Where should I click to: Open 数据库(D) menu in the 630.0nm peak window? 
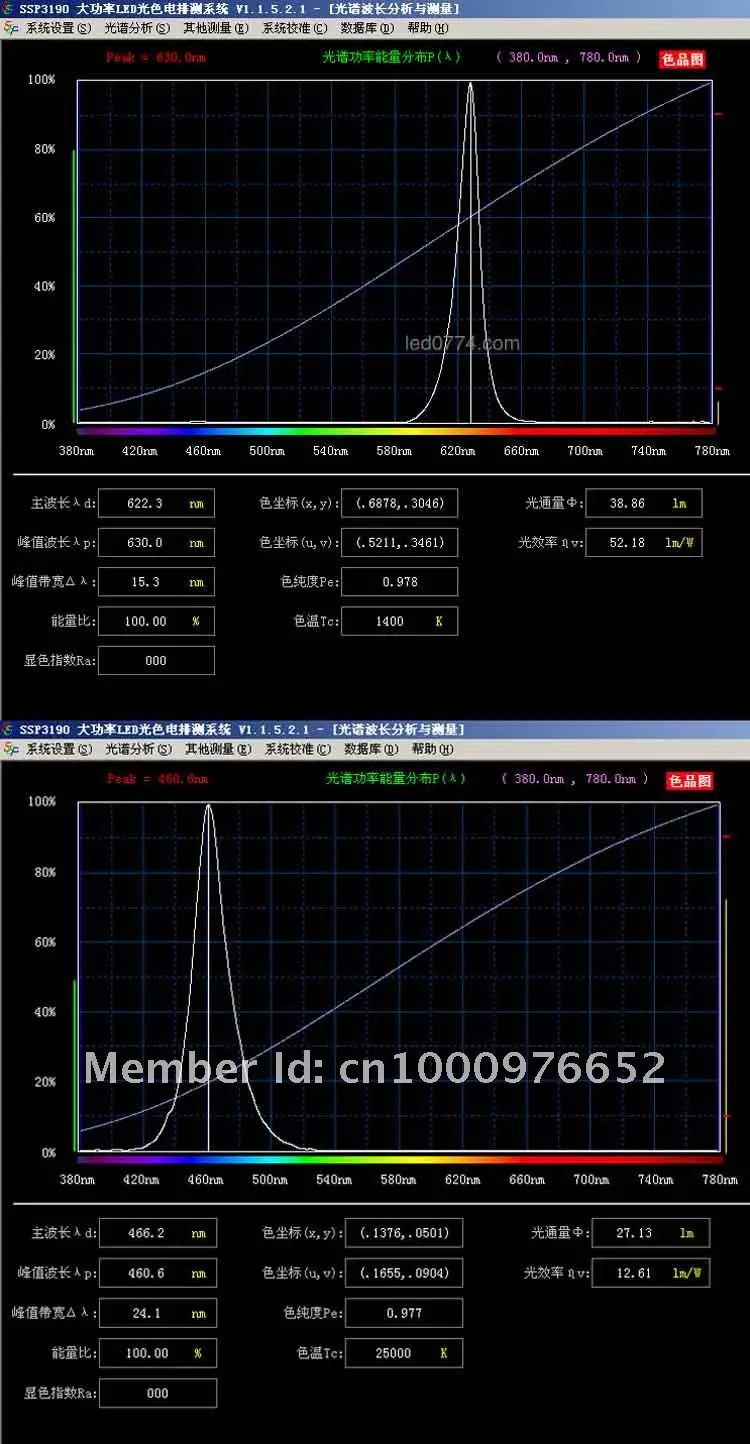click(367, 29)
